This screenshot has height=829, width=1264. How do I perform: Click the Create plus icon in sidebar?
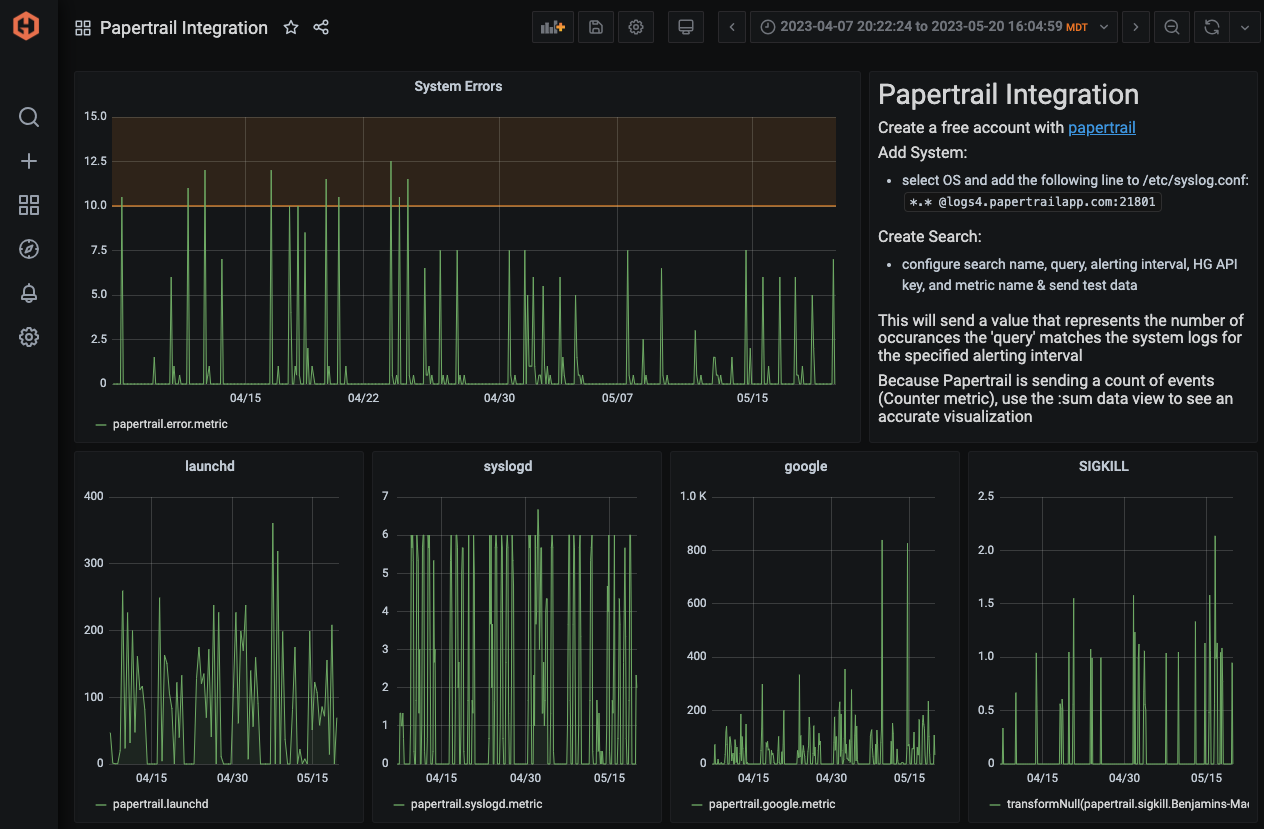[x=29, y=161]
